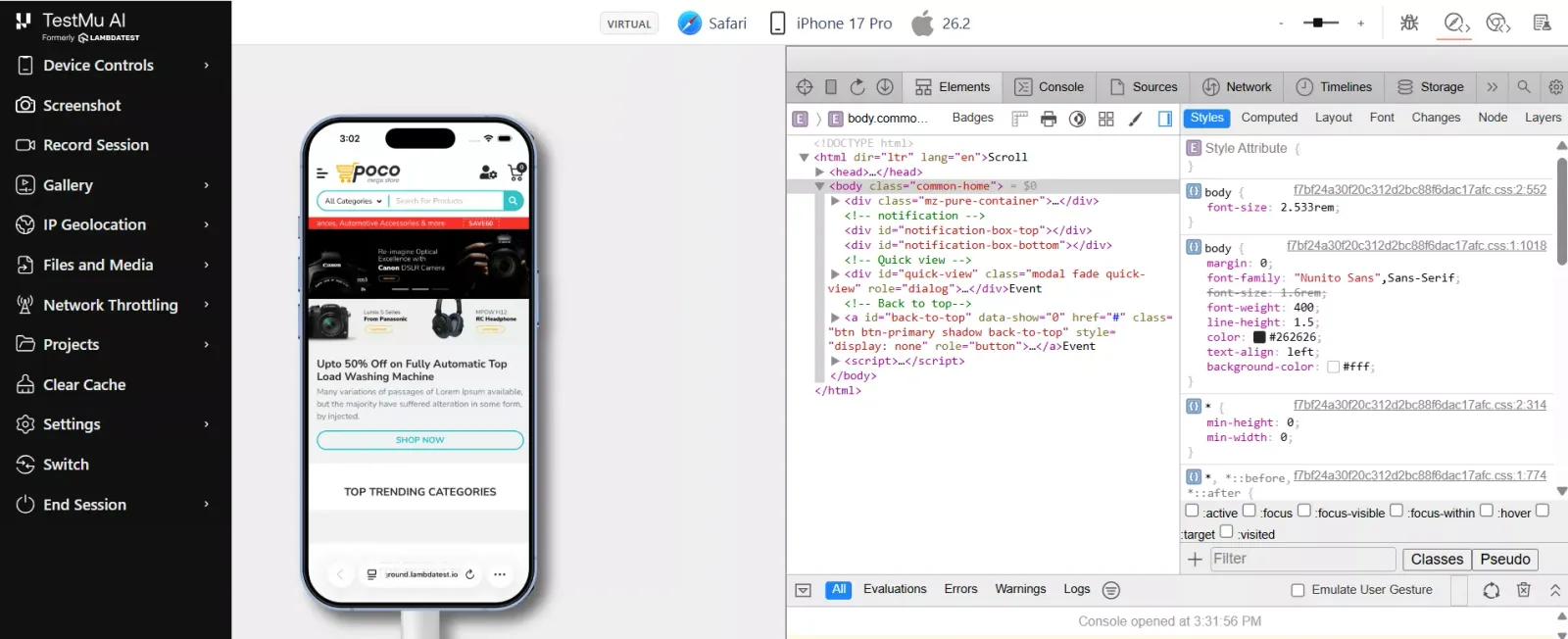The height and width of the screenshot is (639, 1568).
Task: Click the paint brush icon
Action: click(1136, 119)
